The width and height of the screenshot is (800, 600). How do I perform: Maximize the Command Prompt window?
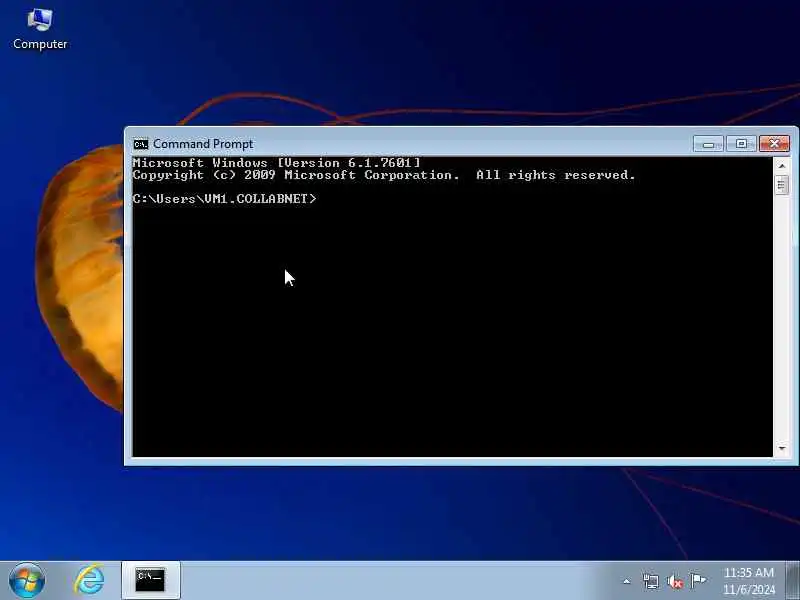(741, 144)
